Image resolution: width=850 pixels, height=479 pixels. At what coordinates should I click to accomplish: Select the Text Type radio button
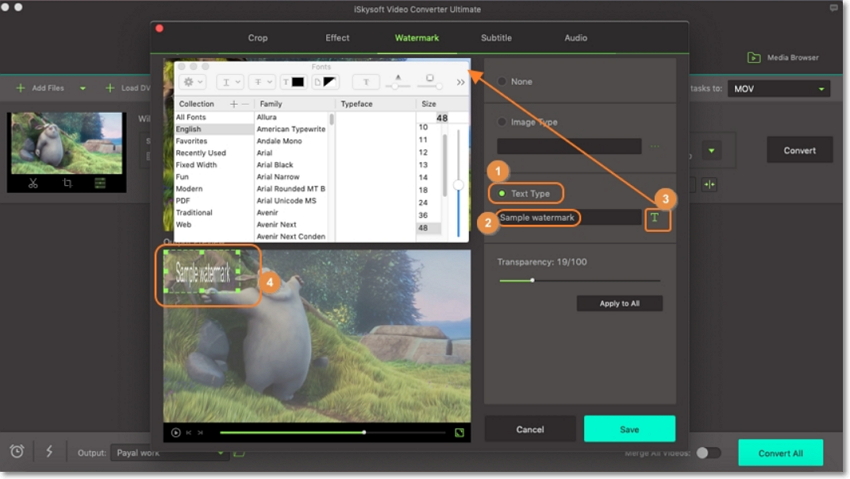(x=502, y=193)
